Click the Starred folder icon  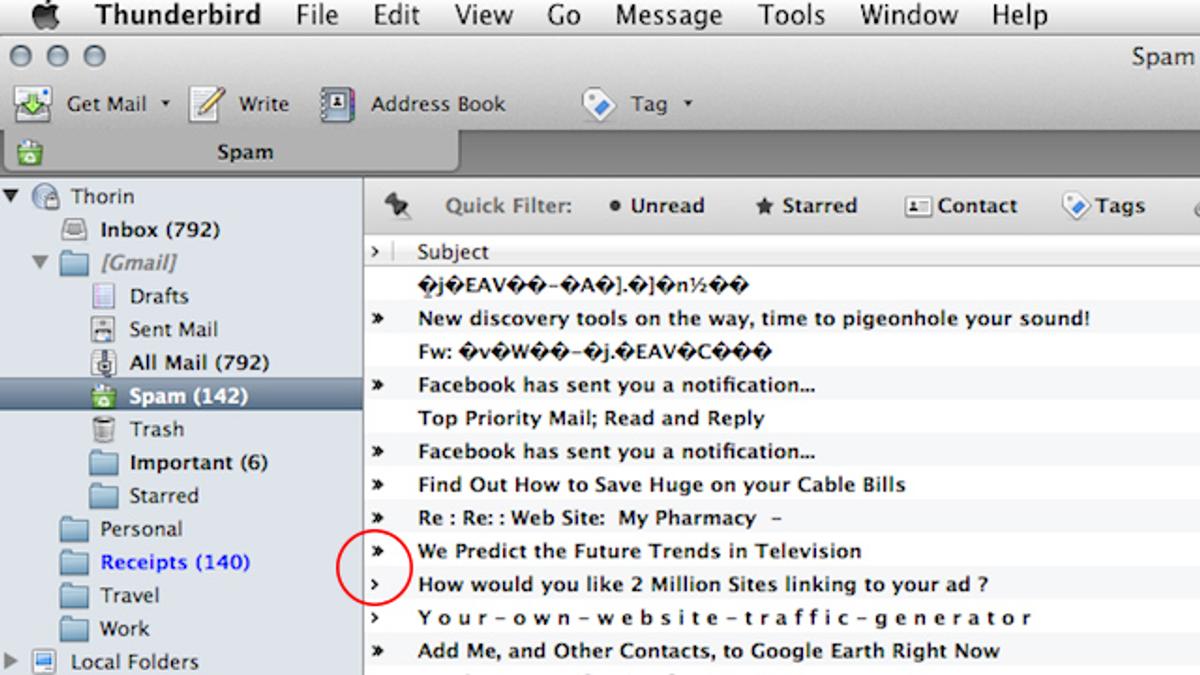pos(103,496)
